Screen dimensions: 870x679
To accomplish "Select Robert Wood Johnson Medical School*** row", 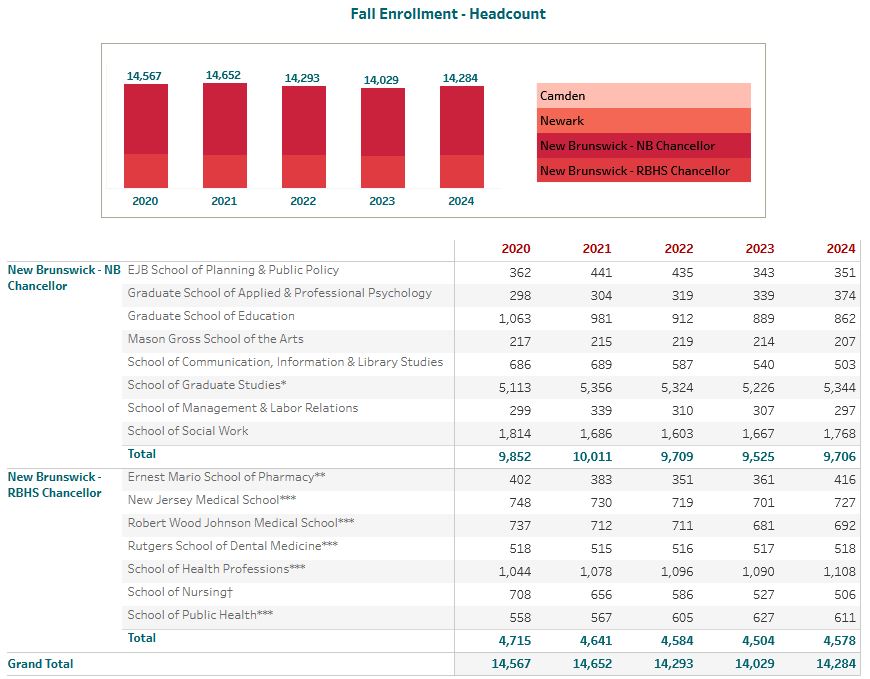I will point(491,525).
